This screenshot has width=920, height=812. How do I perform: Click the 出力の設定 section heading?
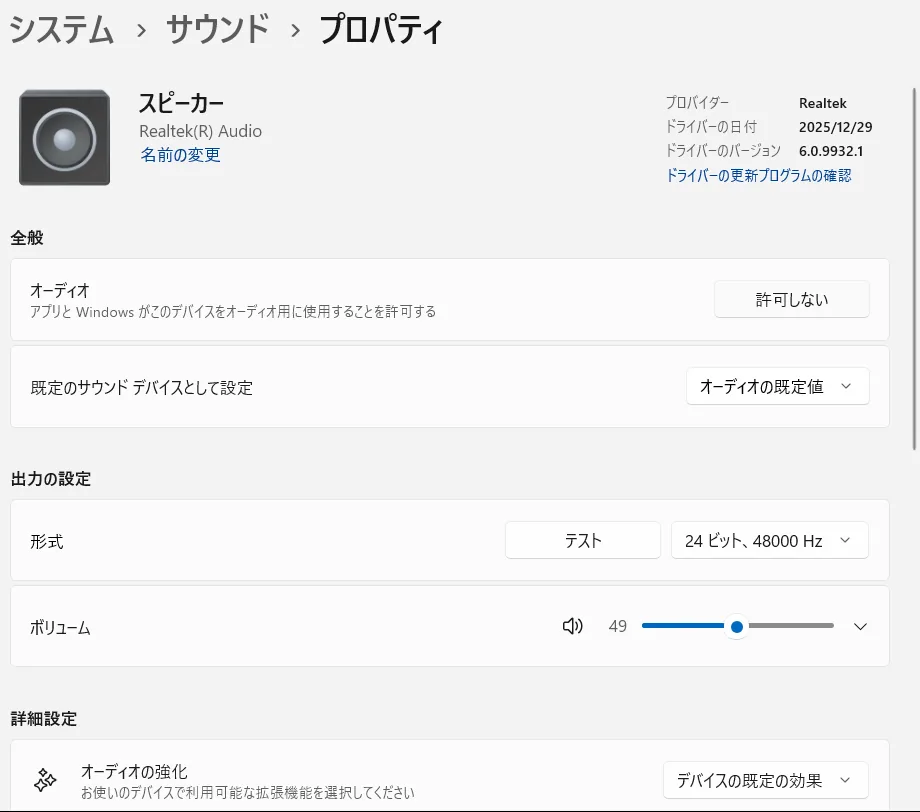point(50,479)
